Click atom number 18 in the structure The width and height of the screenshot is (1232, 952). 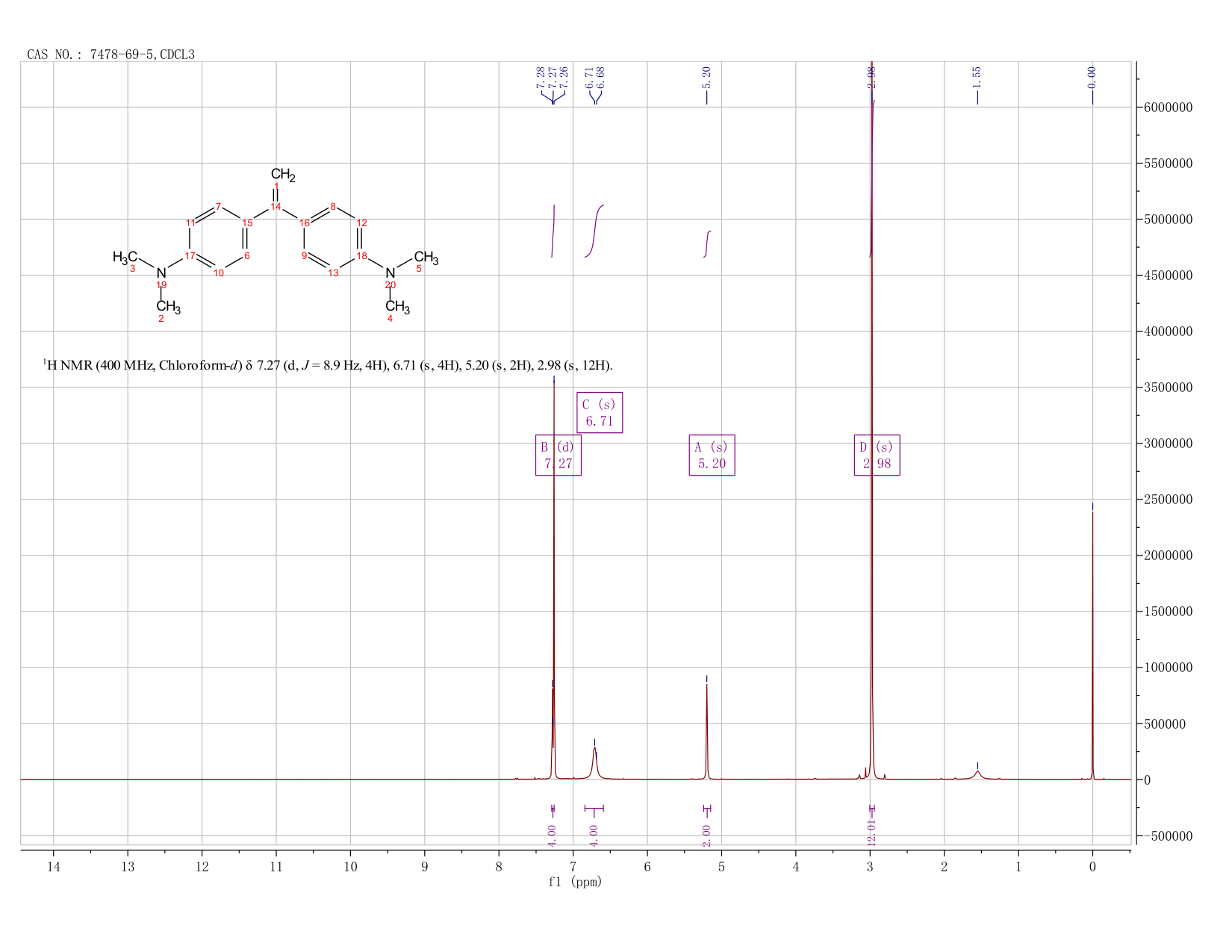coord(361,256)
